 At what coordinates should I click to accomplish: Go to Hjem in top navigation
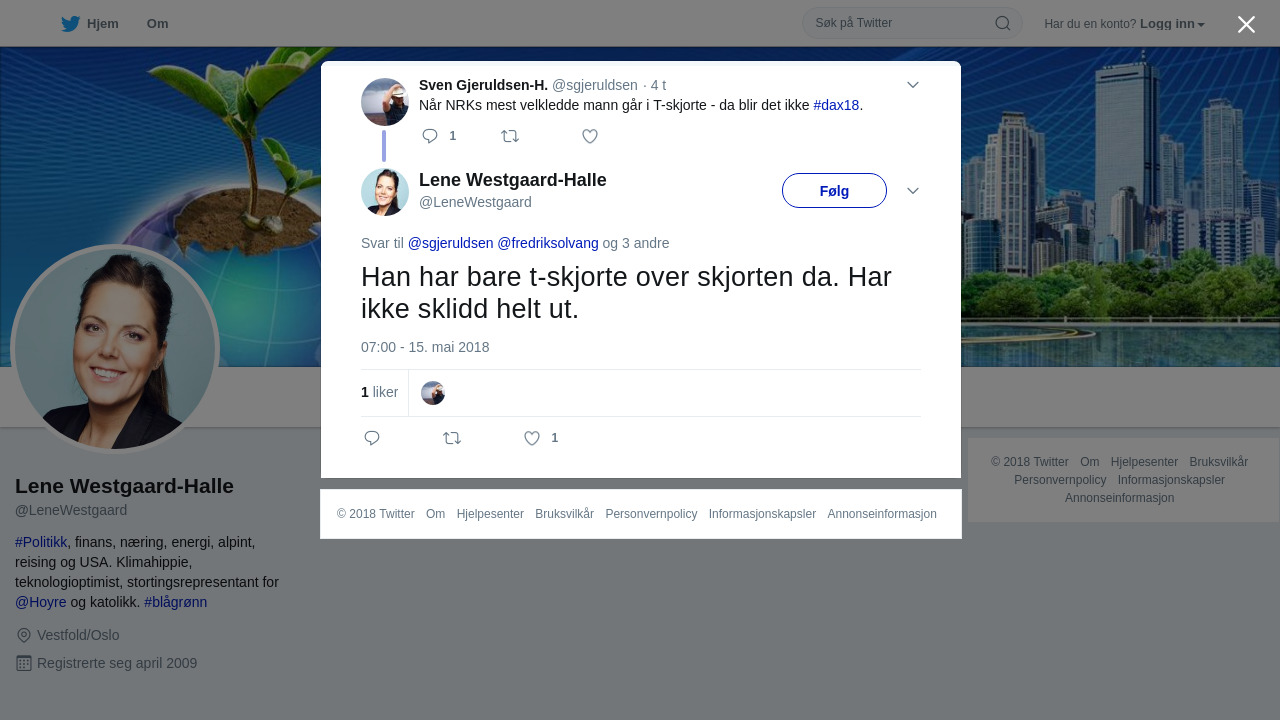[103, 24]
